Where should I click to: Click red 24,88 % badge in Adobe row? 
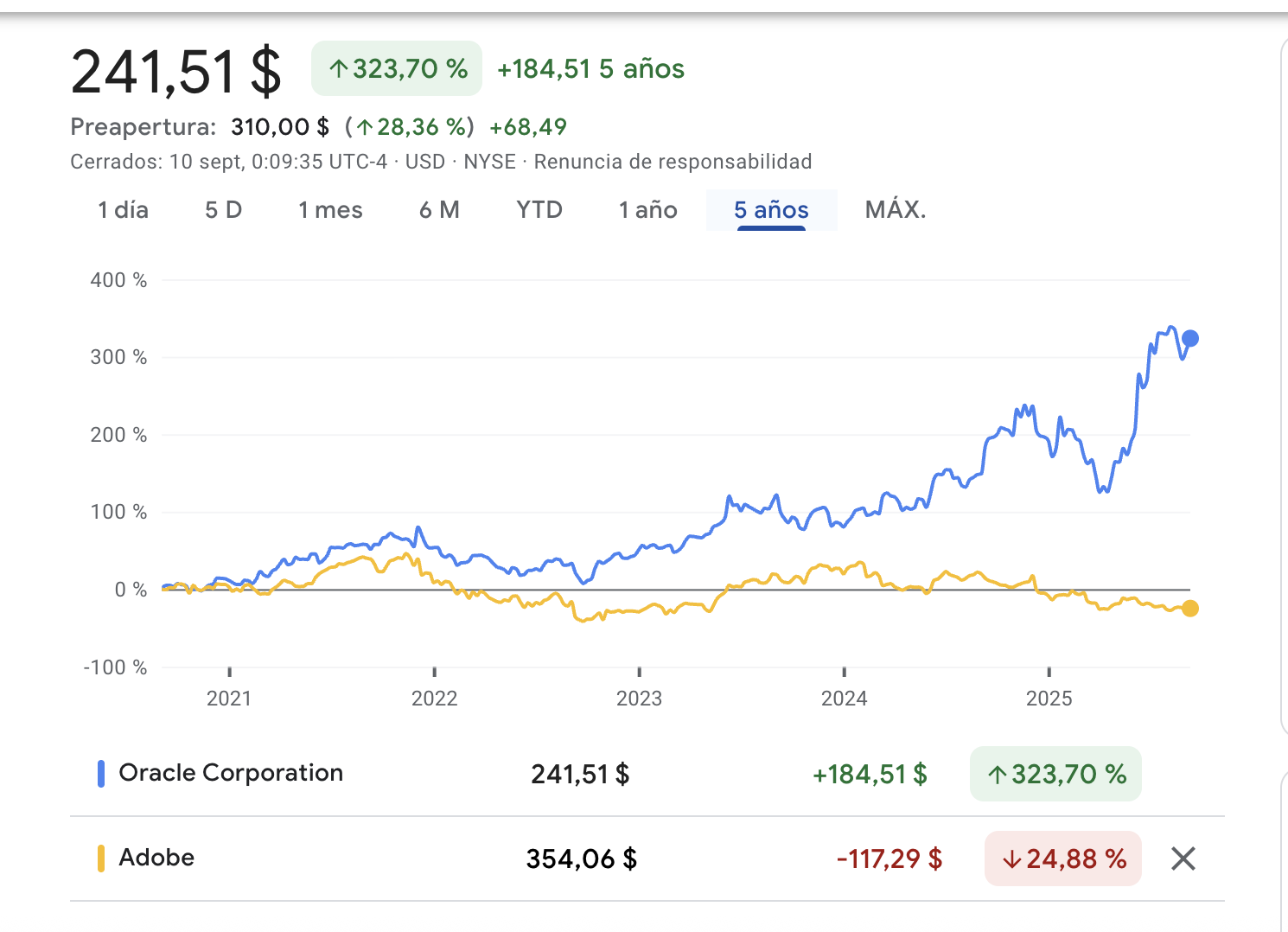[x=1063, y=859]
